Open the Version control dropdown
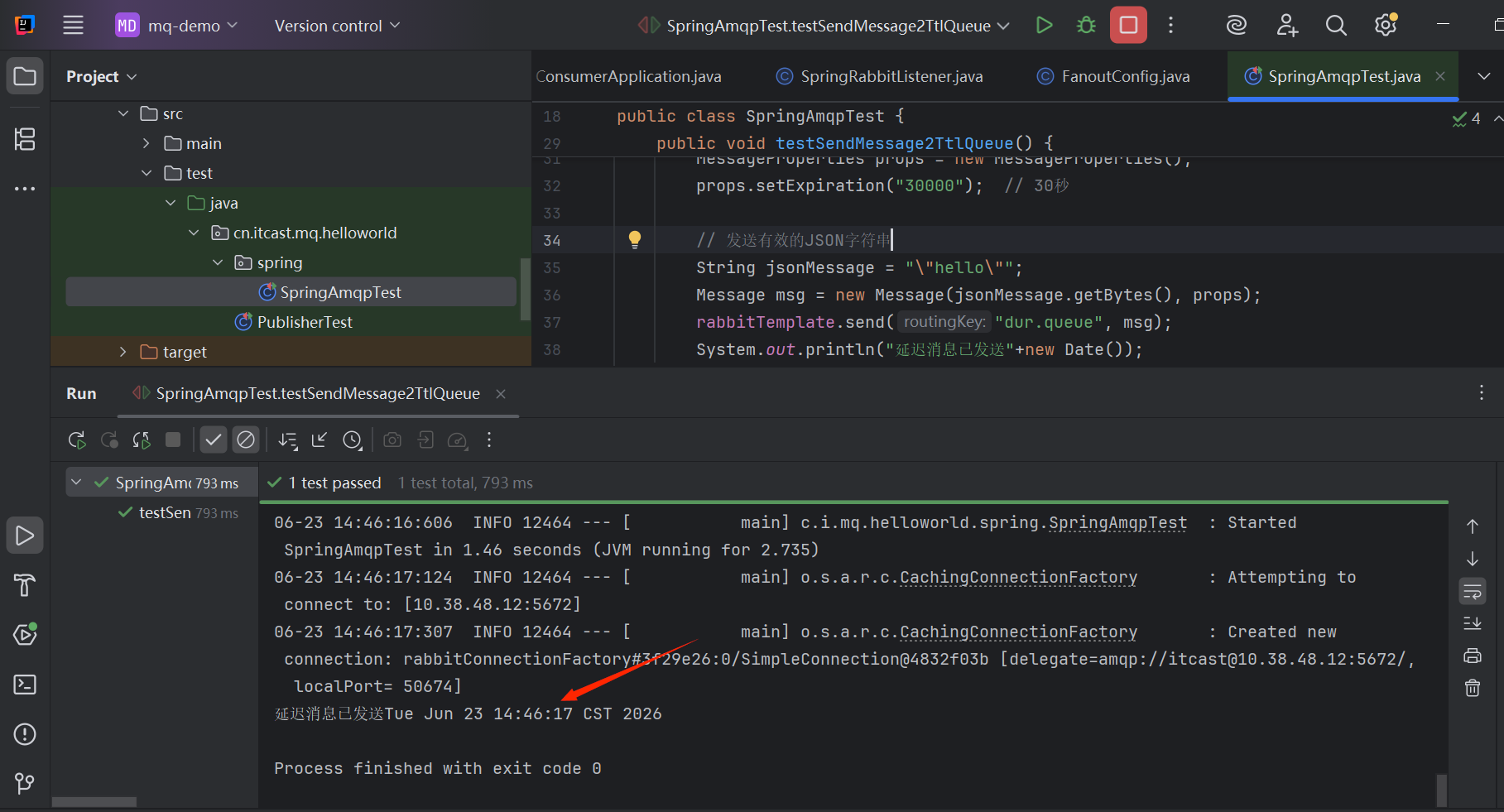The height and width of the screenshot is (812, 1504). pos(337,26)
